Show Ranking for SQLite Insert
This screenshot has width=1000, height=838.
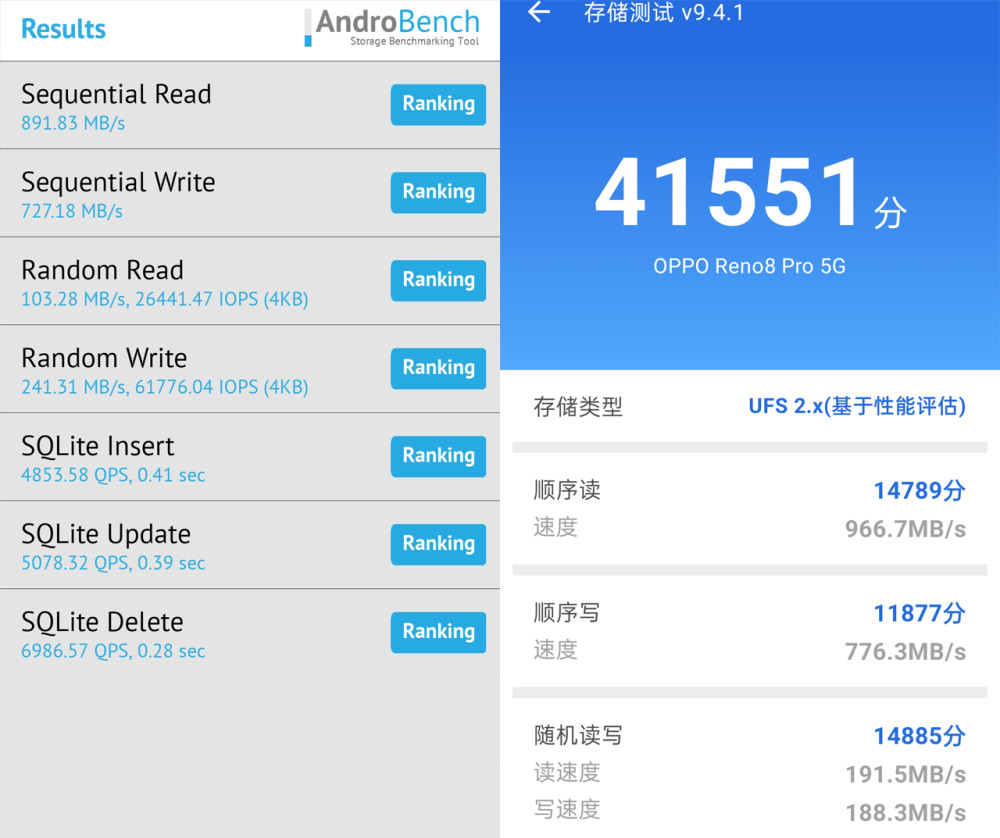point(438,456)
